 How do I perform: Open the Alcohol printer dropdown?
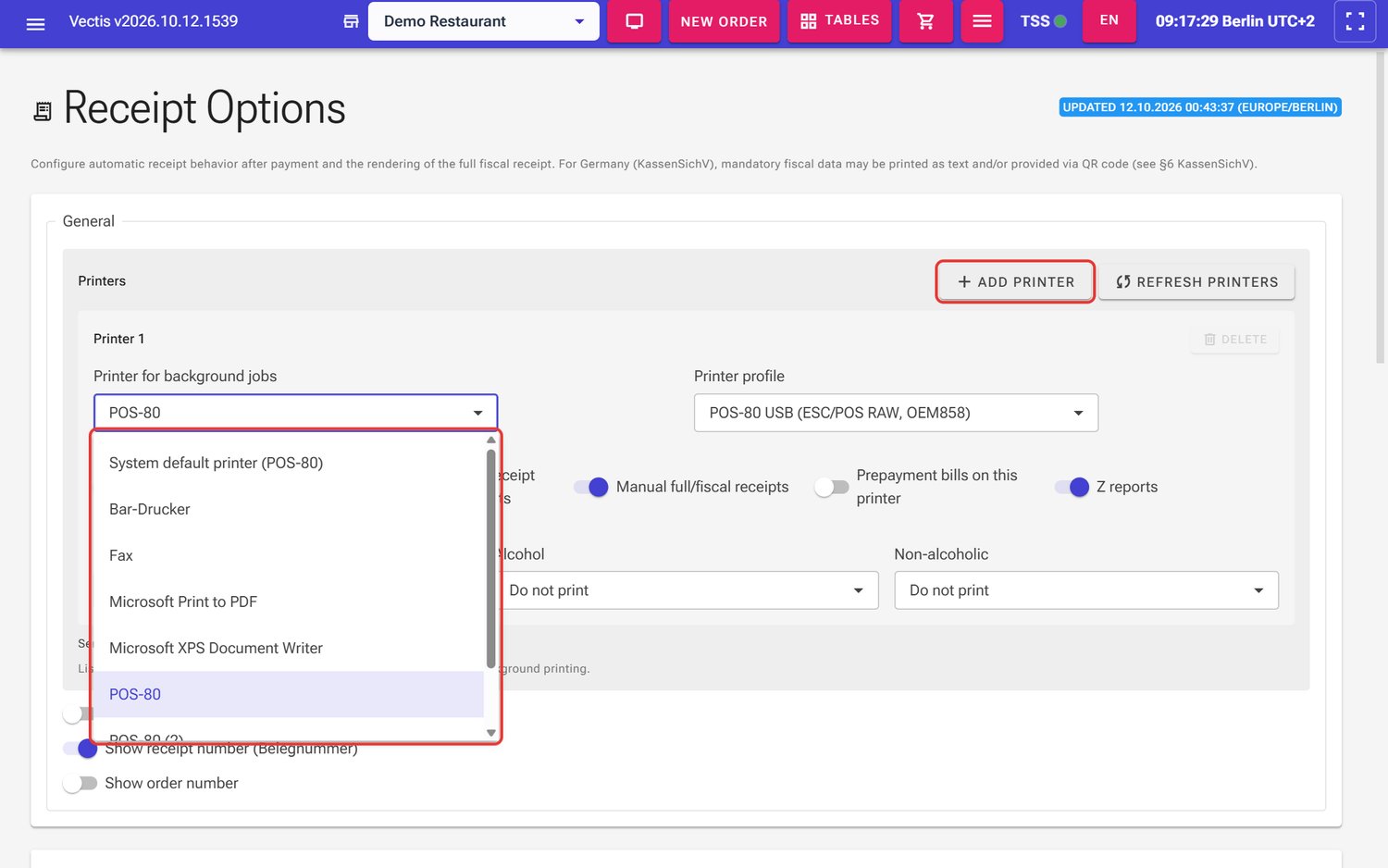(x=686, y=590)
